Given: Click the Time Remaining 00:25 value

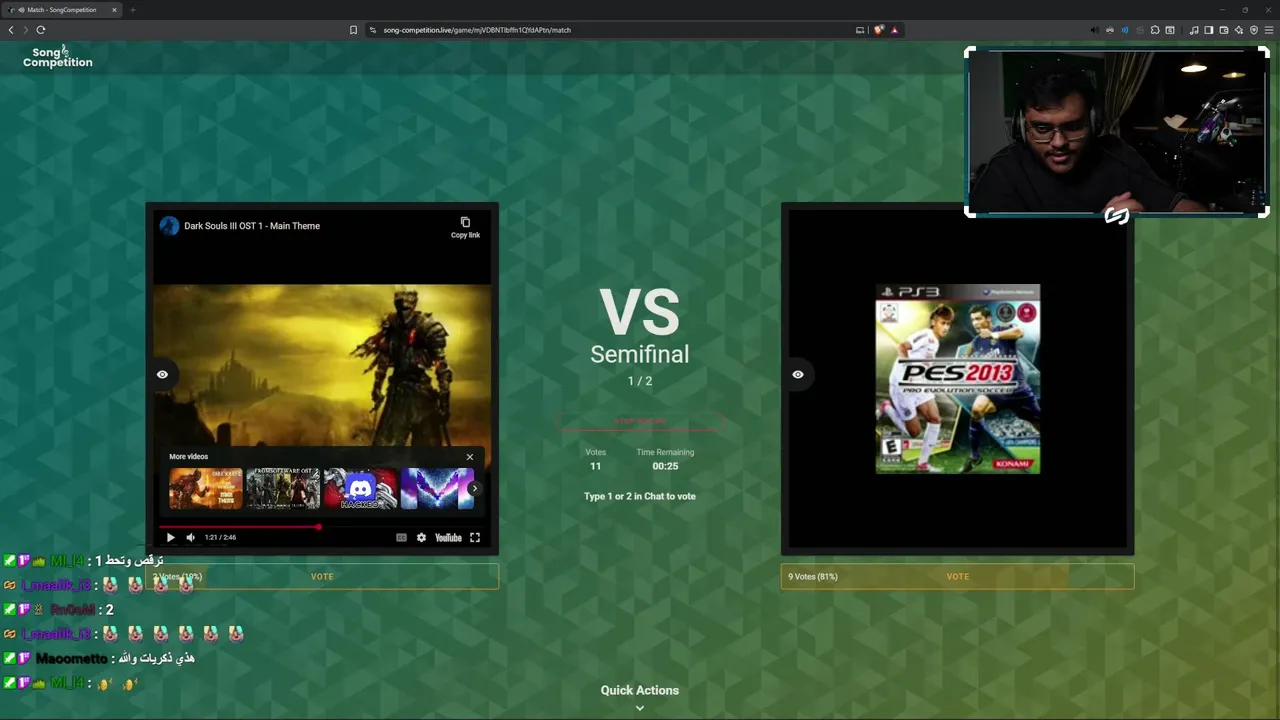Looking at the screenshot, I should click(x=665, y=466).
